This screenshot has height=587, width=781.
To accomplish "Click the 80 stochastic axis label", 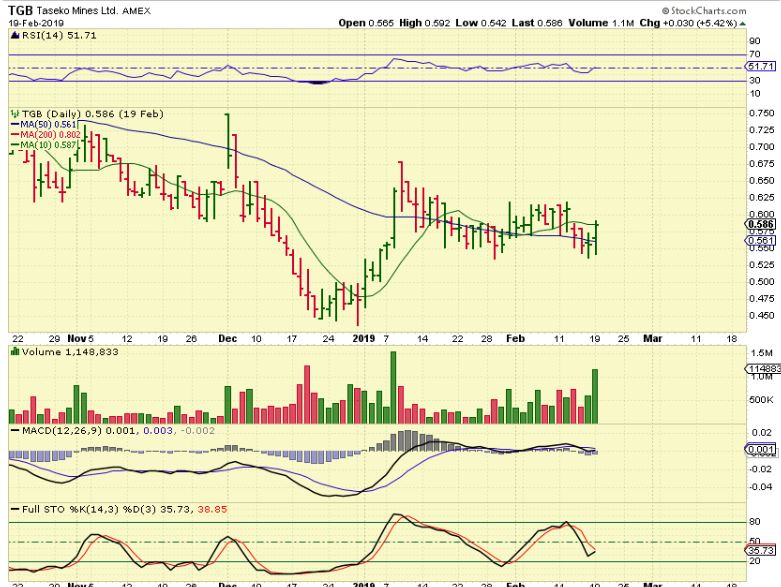I will coord(755,522).
